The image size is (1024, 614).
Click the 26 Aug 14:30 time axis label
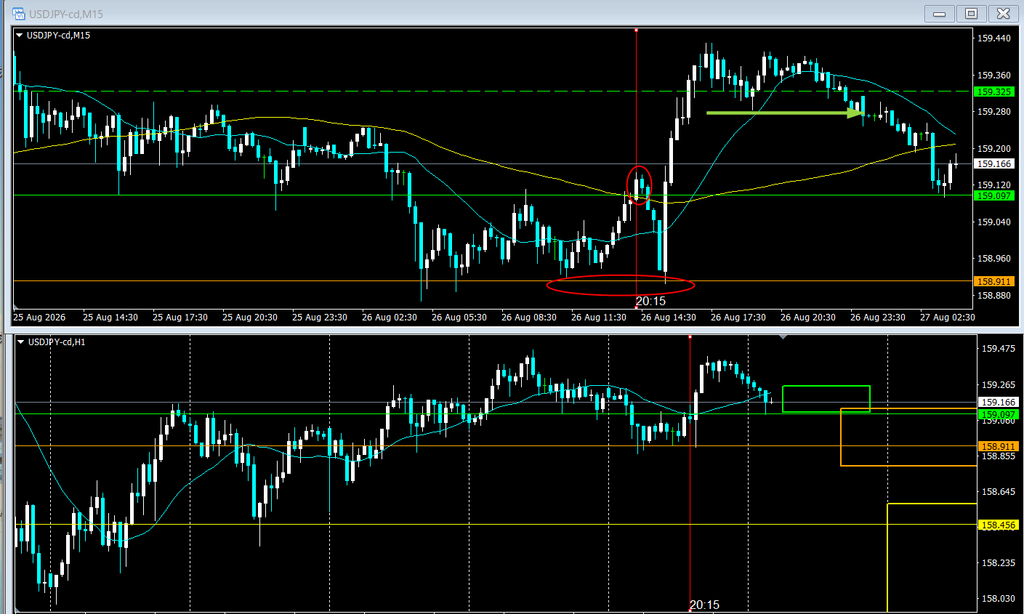[x=668, y=317]
